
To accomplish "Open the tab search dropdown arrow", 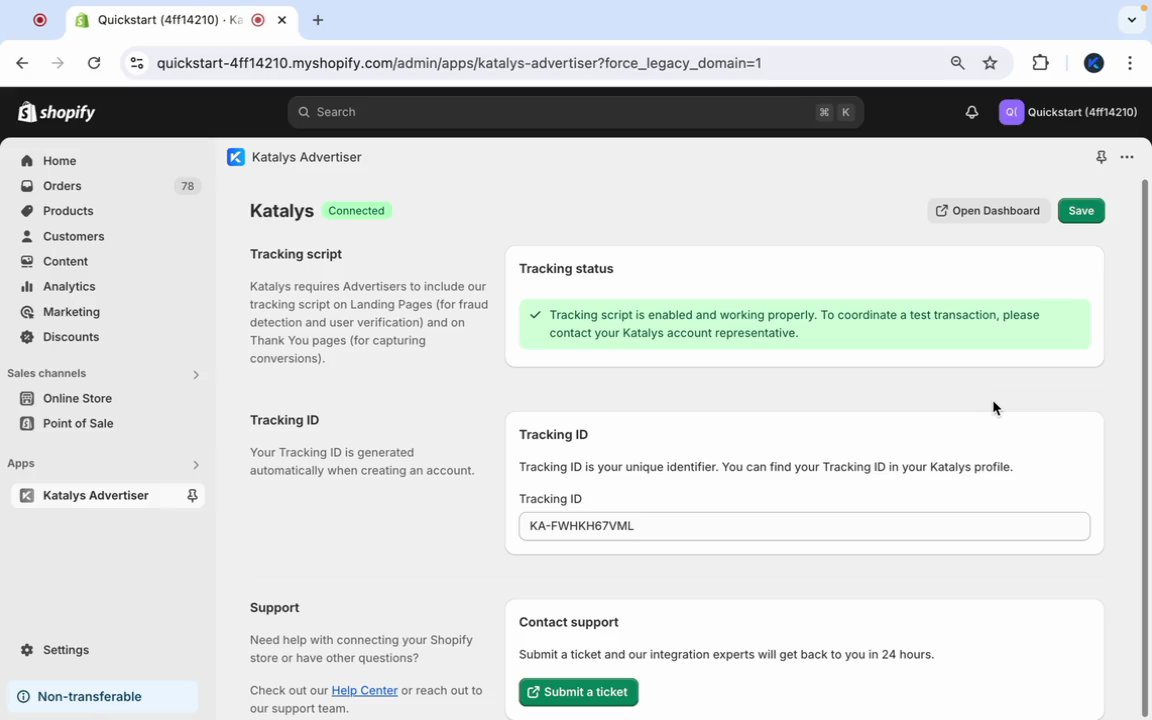I will 1131,20.
